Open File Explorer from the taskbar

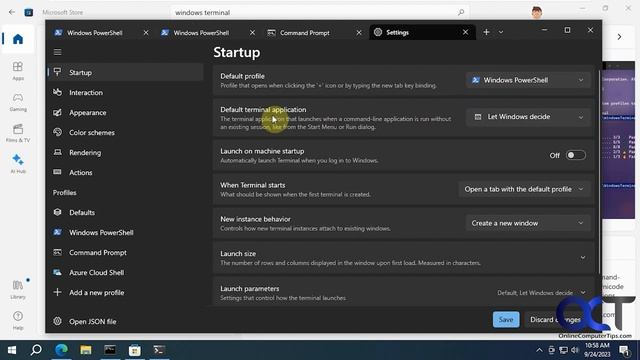(86, 350)
